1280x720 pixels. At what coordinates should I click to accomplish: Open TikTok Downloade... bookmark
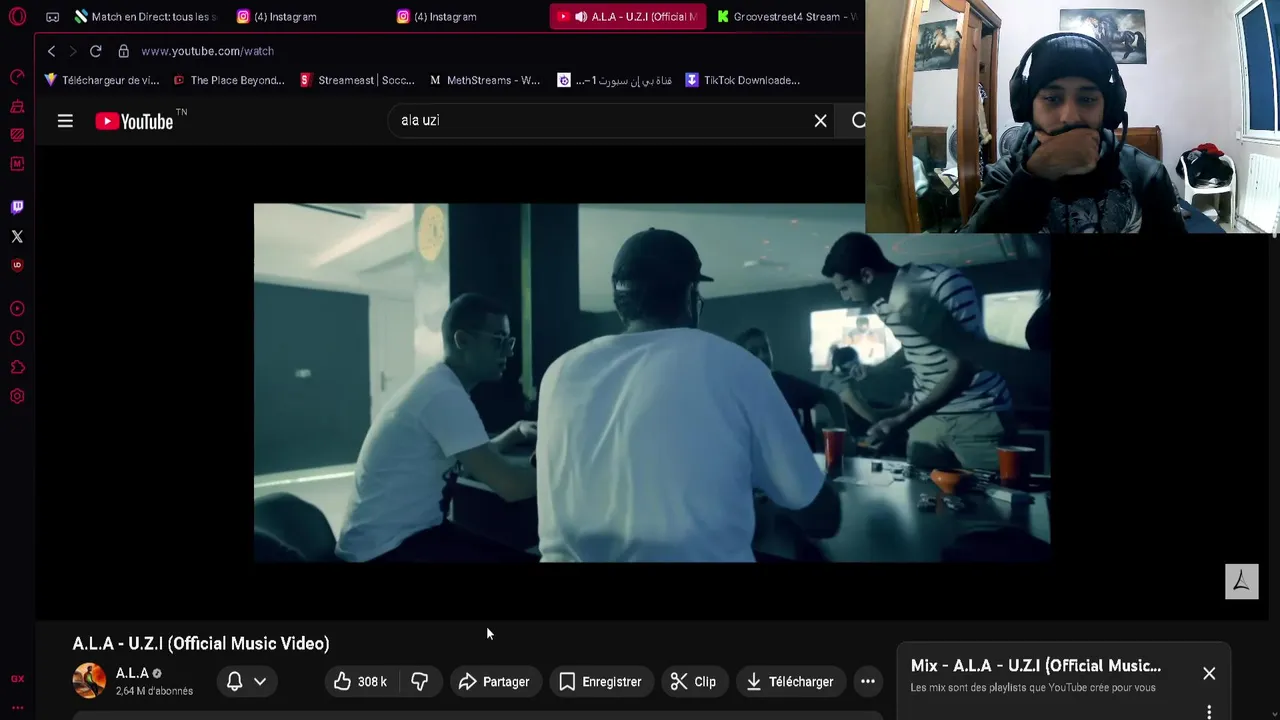(x=742, y=80)
